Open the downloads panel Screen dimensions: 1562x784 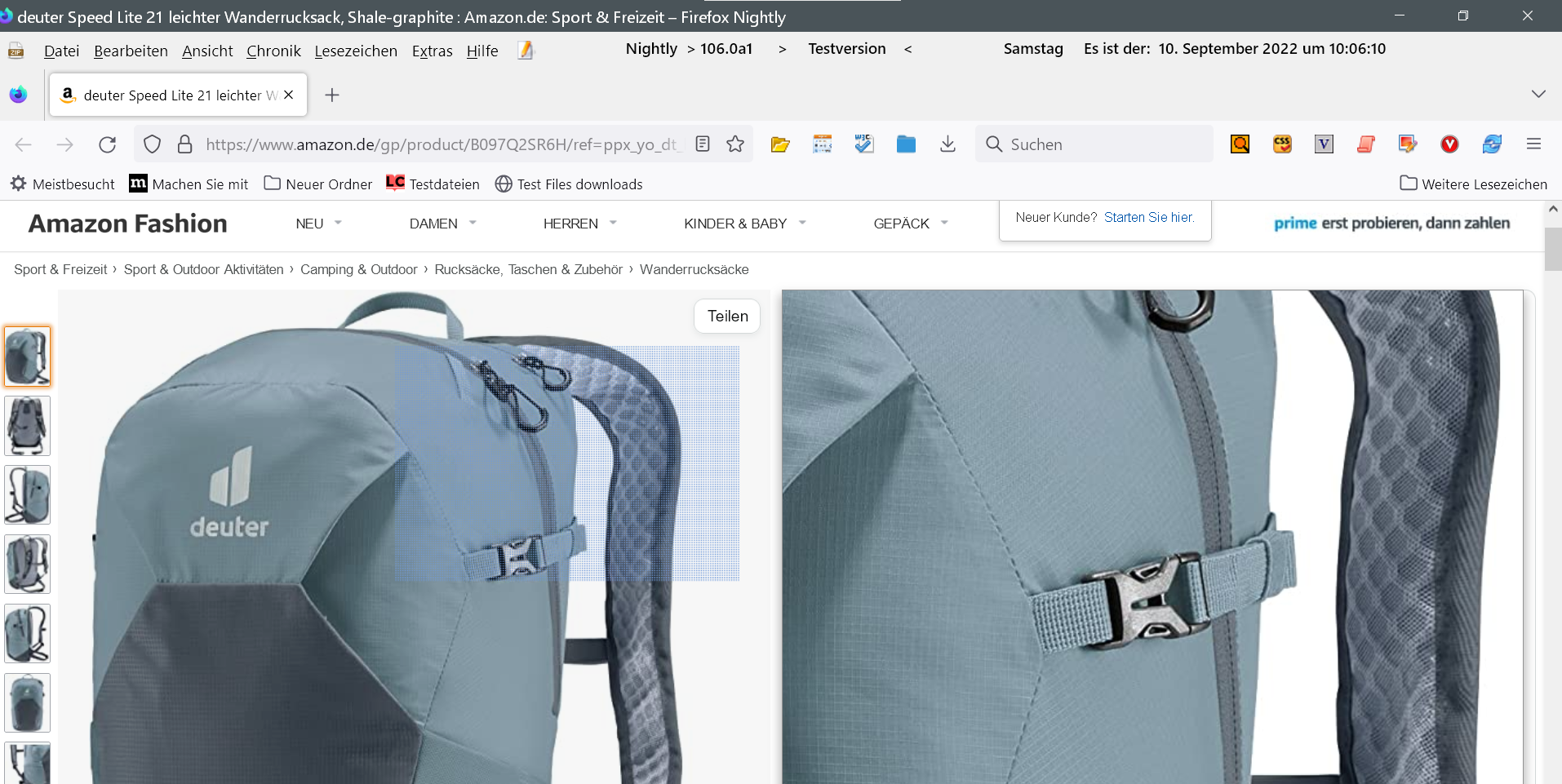pos(947,144)
